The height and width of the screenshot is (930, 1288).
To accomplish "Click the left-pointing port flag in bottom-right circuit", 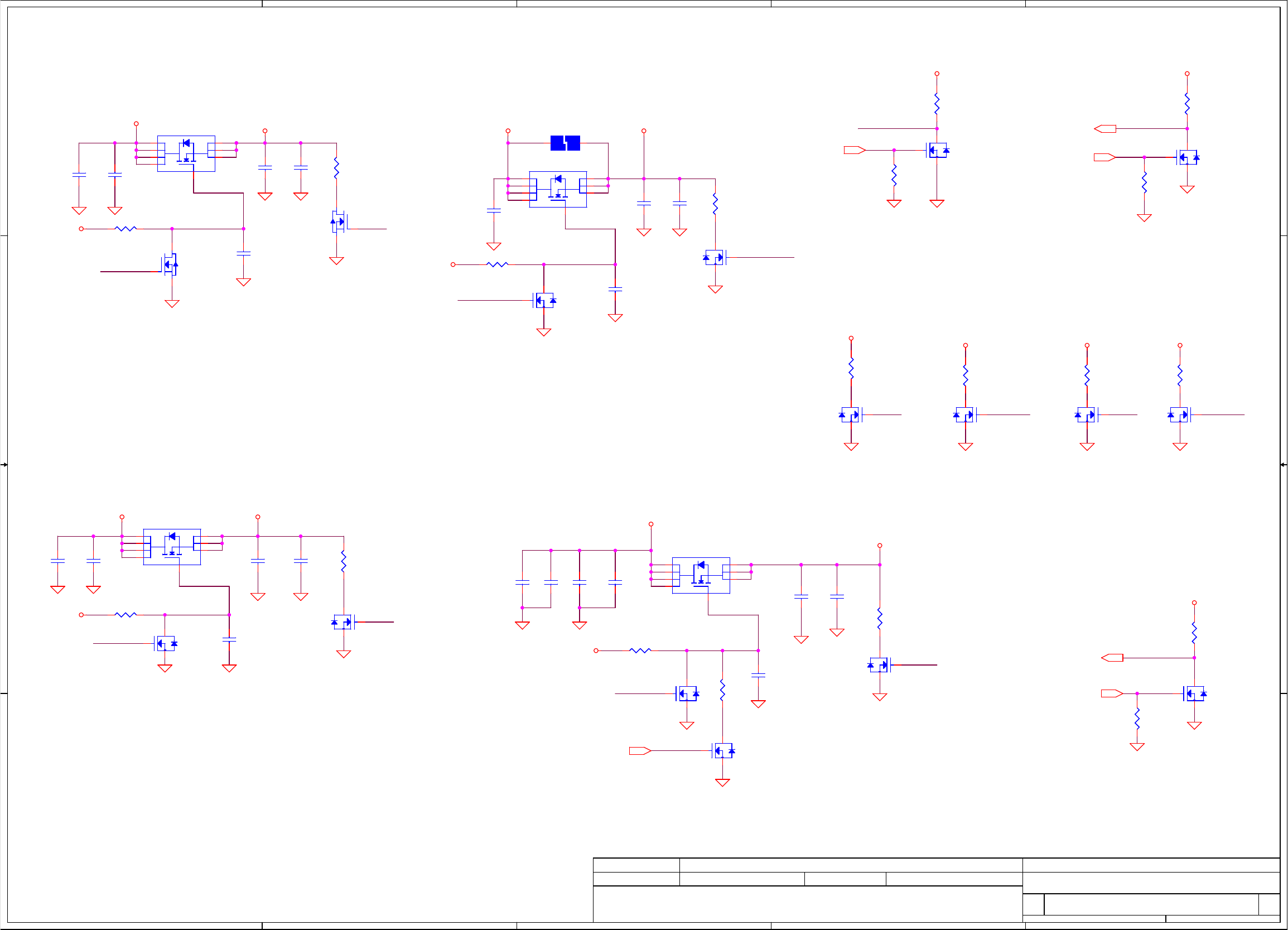I will tap(1112, 658).
